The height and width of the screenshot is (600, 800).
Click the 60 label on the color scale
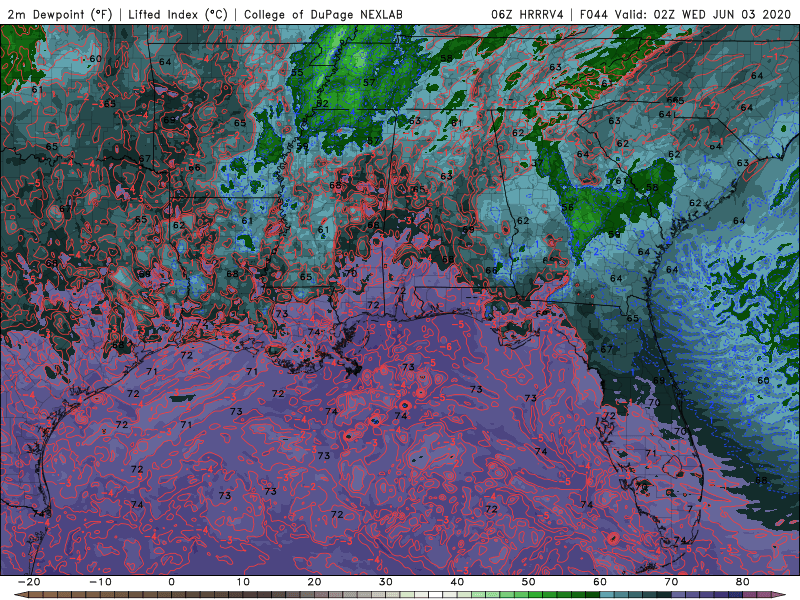(600, 582)
